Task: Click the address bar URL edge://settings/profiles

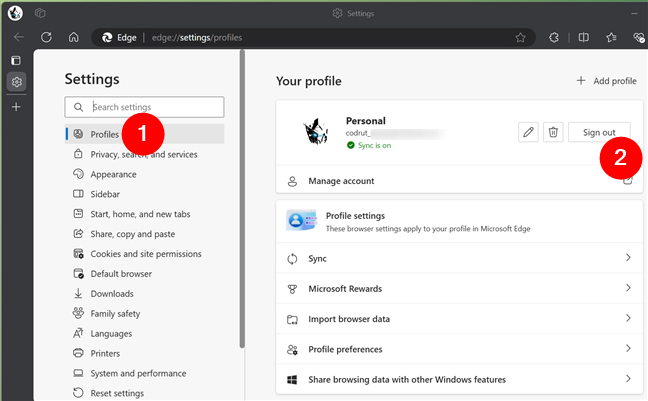Action: pyautogui.click(x=197, y=38)
